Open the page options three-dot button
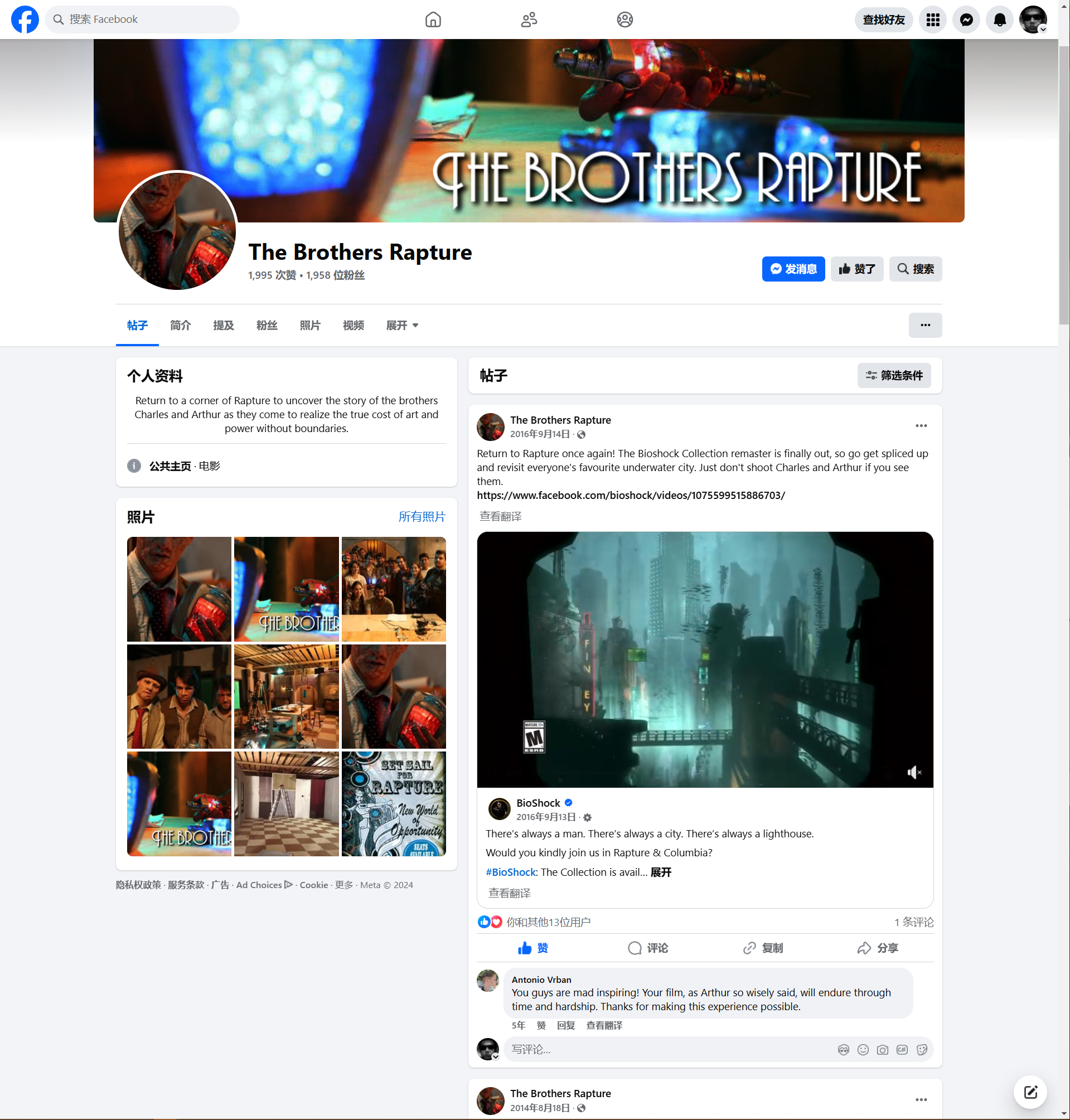This screenshot has height=1120, width=1070. (x=925, y=325)
